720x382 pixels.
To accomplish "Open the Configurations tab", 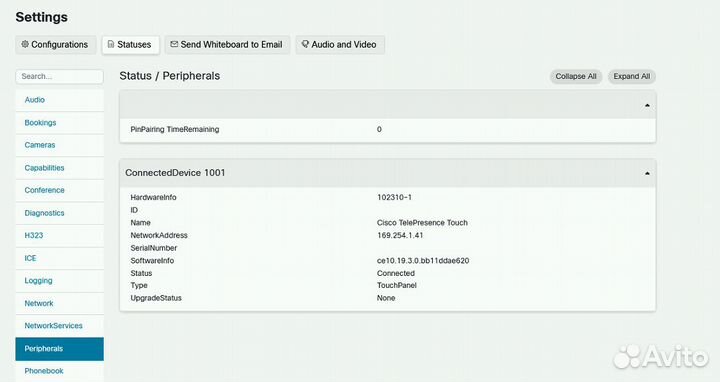I will (56, 45).
